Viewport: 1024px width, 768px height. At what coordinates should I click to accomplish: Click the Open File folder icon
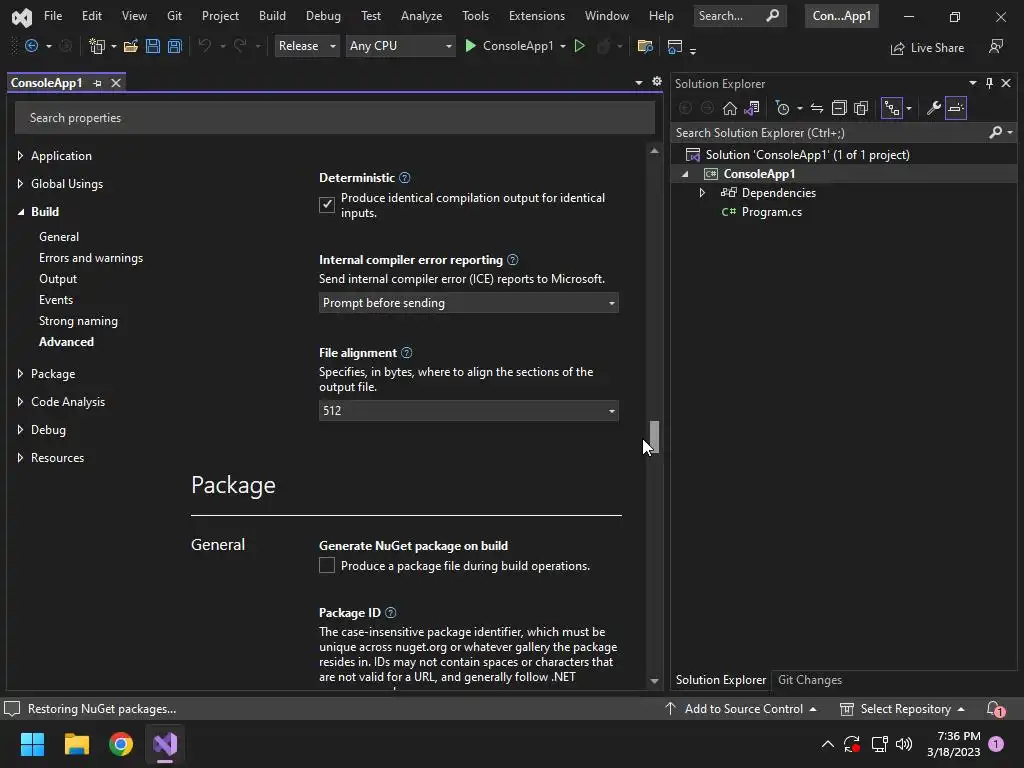131,46
